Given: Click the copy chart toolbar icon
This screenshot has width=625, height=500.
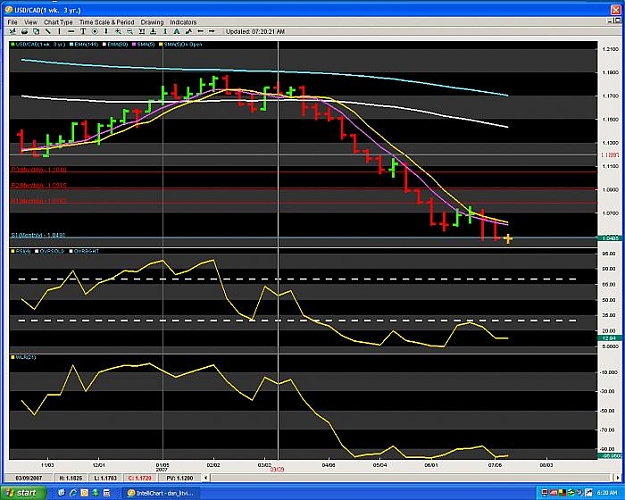Looking at the screenshot, I should point(36,31).
